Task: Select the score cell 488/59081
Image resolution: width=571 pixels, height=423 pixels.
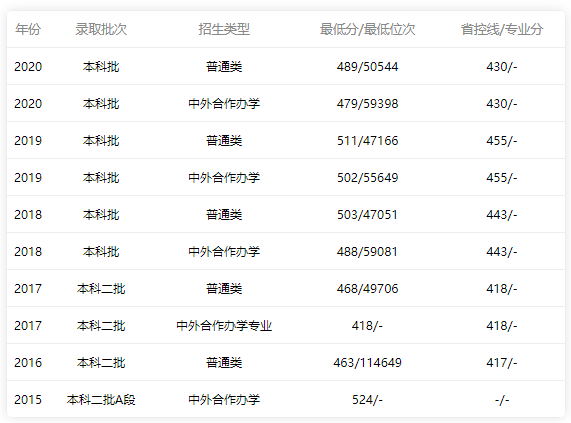Action: click(x=367, y=252)
